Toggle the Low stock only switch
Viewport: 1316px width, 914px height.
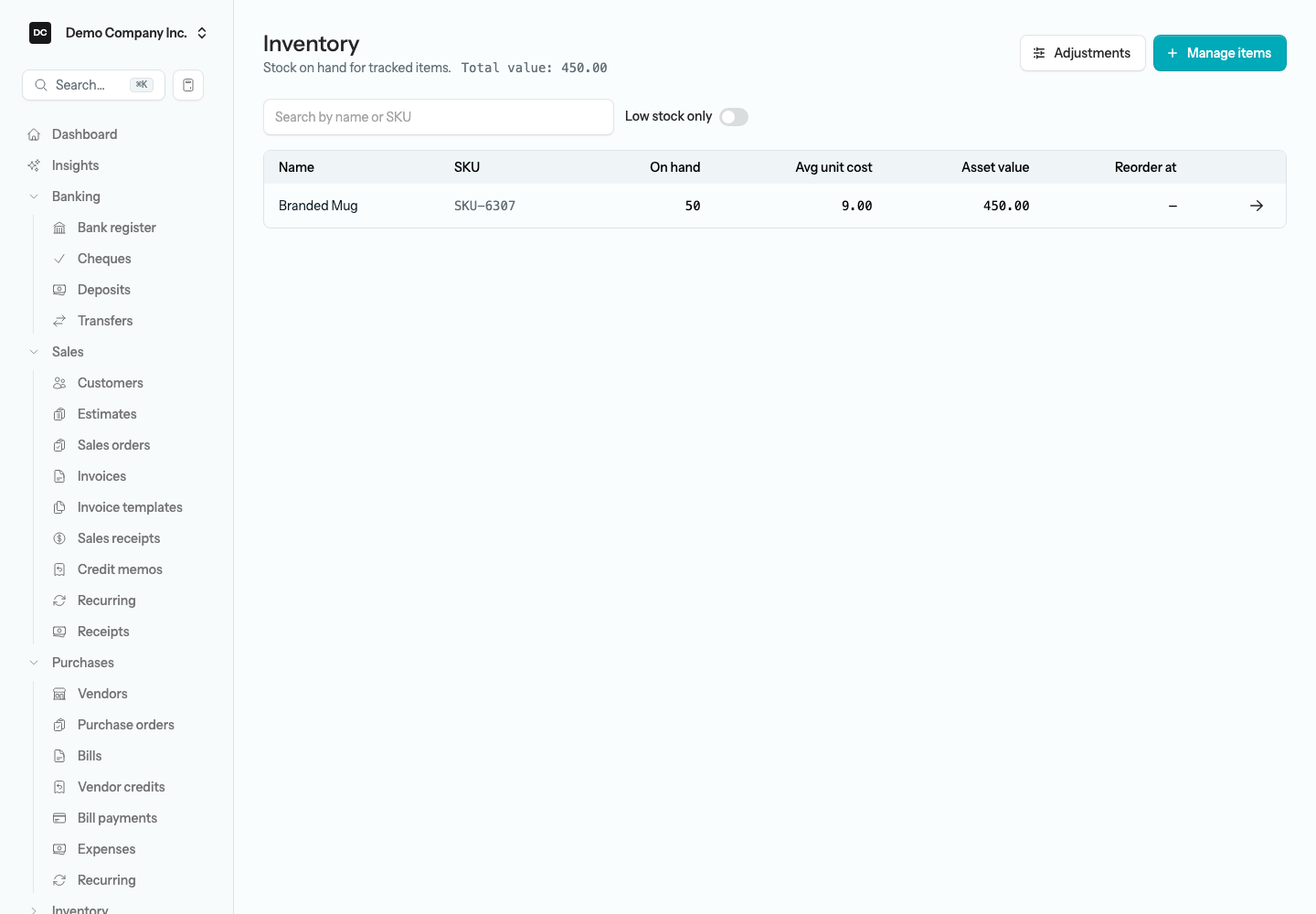tap(734, 117)
